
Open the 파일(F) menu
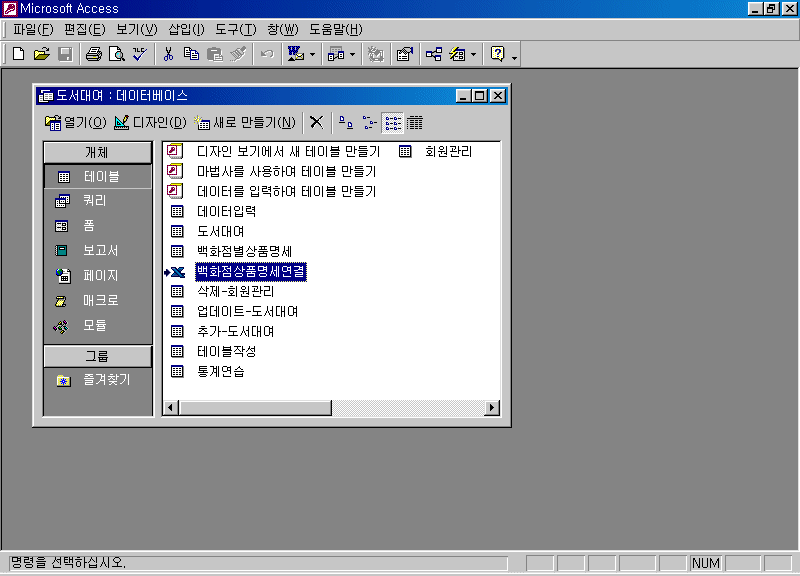click(33, 29)
